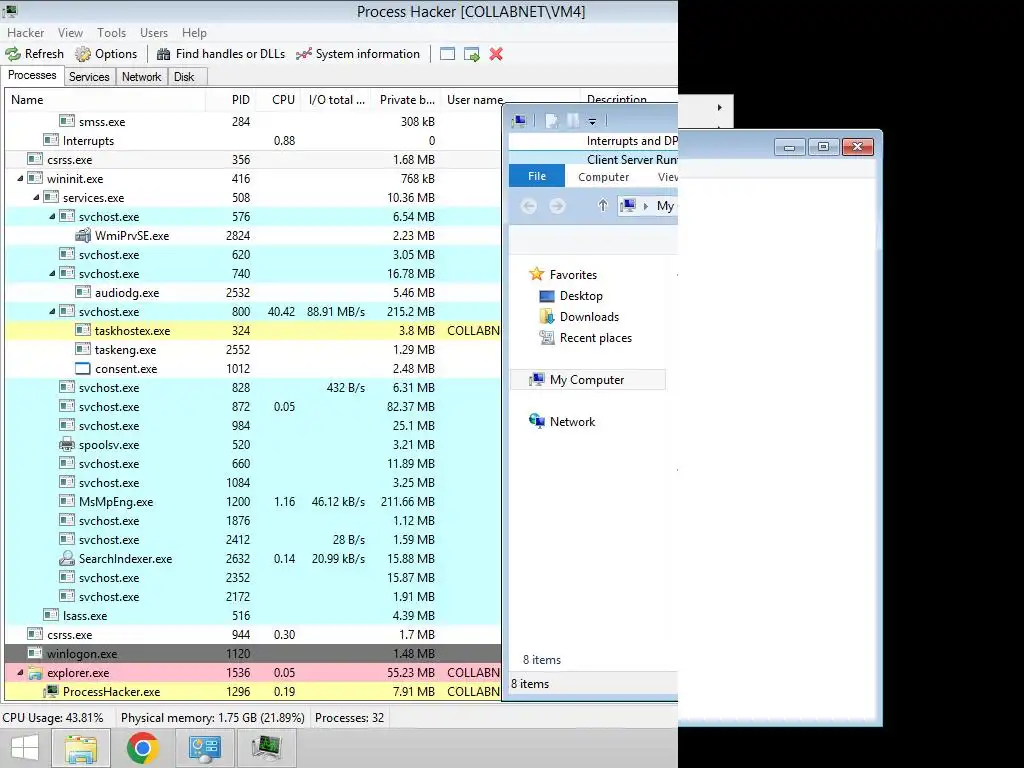Click Explorer Forward navigation arrow
The image size is (1024, 768).
coord(557,206)
